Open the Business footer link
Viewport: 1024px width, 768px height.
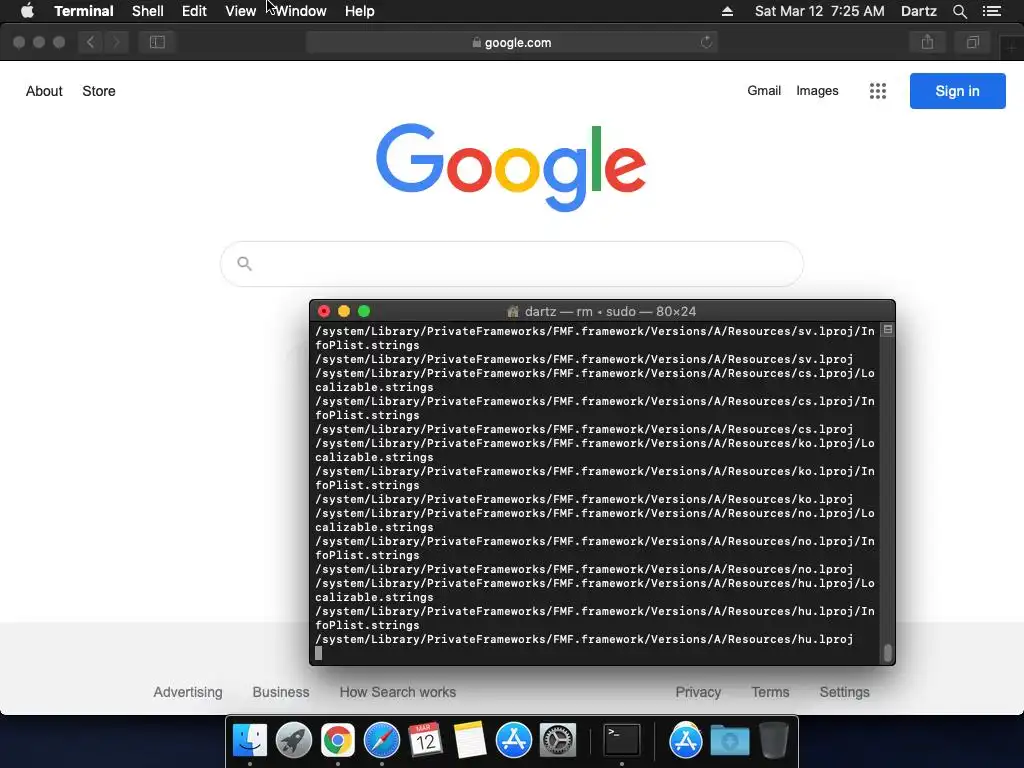[x=281, y=692]
